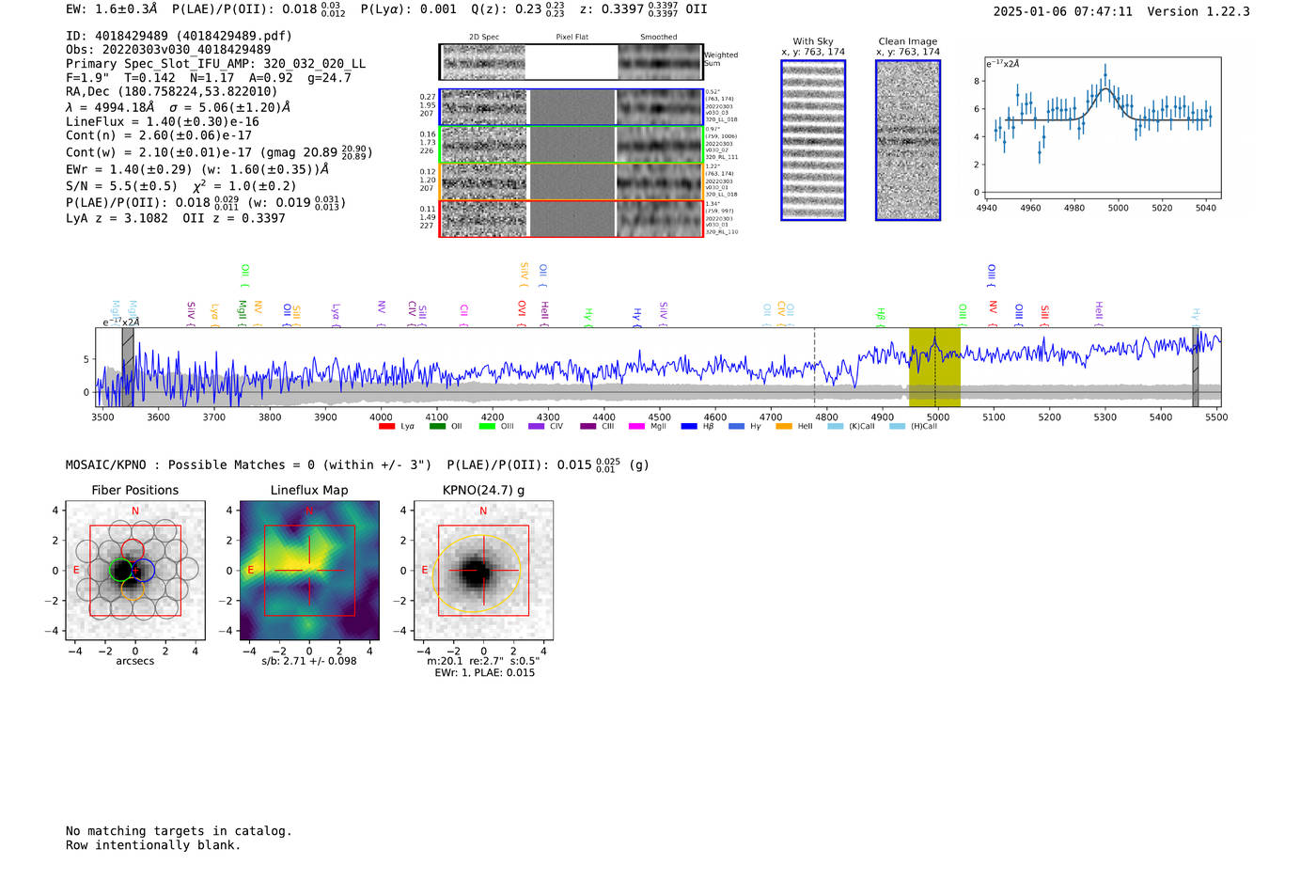1316x896 pixels.
Task: Open the KPNO(24.7) g image panel
Action: coord(483,570)
